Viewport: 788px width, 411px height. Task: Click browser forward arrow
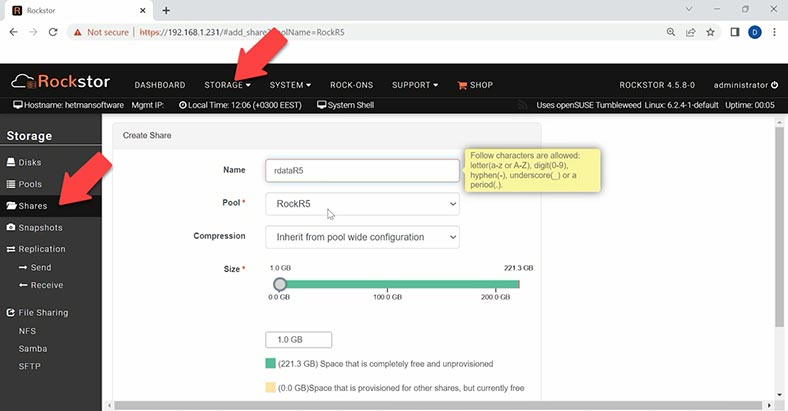(x=33, y=32)
